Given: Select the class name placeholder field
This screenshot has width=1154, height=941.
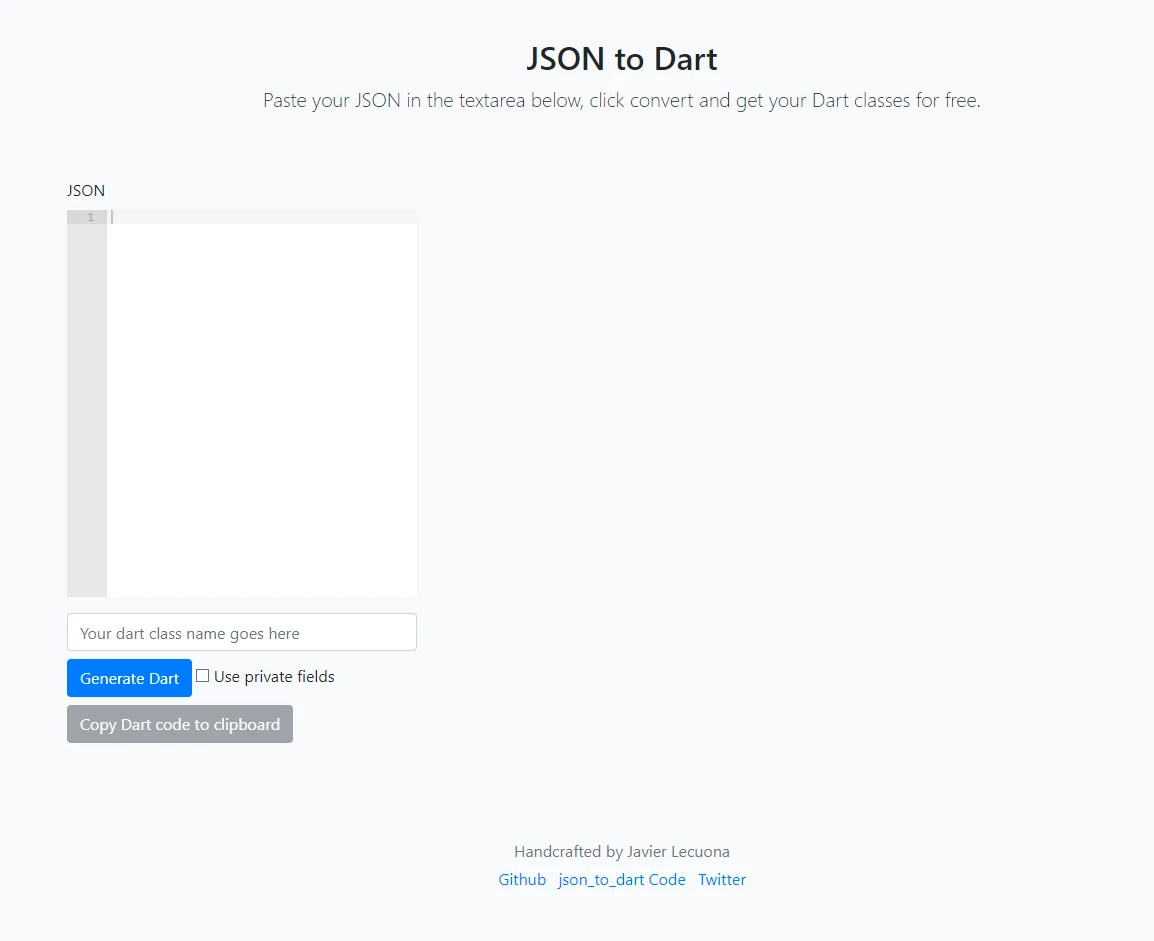Looking at the screenshot, I should [x=241, y=632].
